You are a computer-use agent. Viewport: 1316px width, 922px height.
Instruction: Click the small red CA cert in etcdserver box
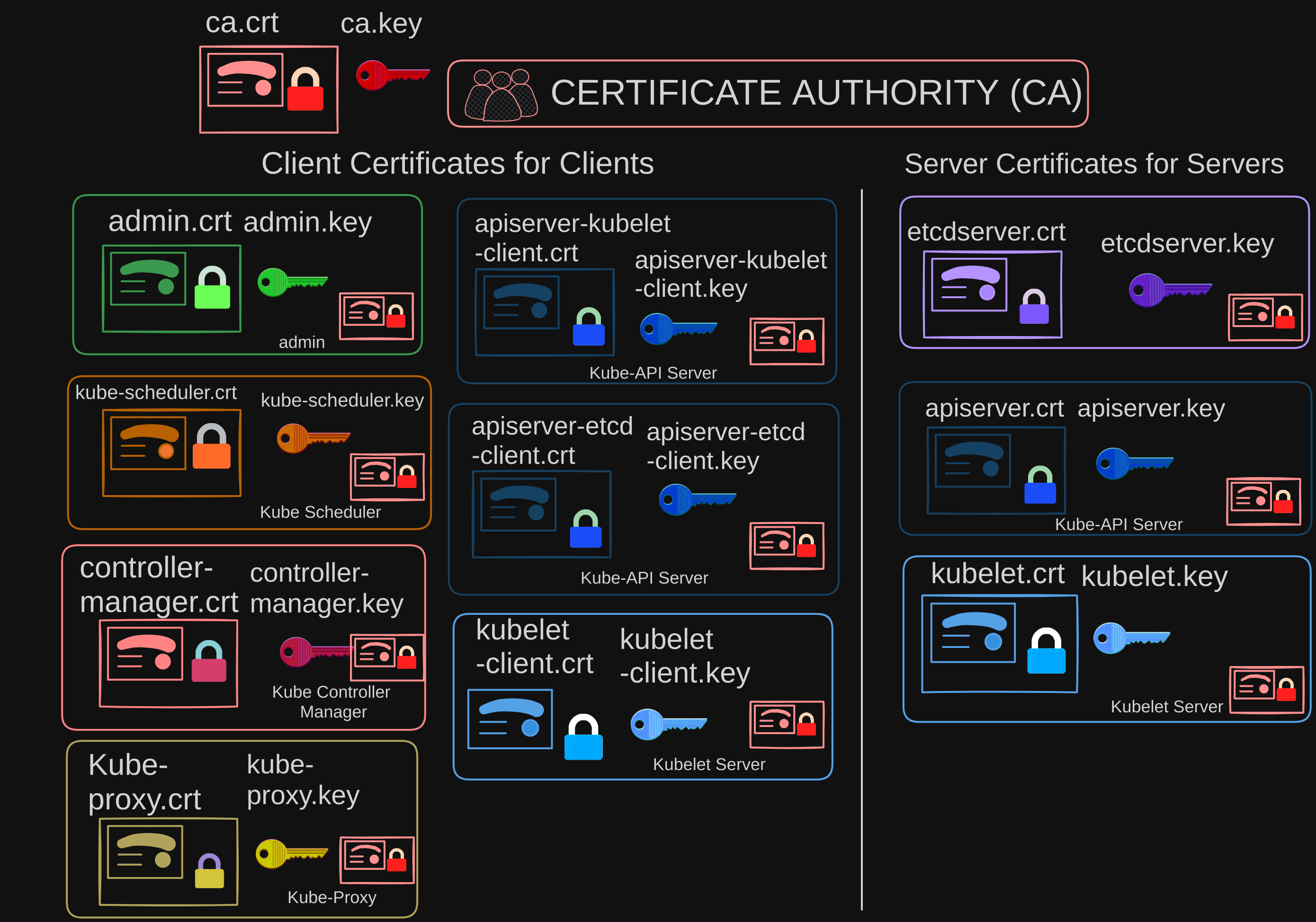(1265, 318)
